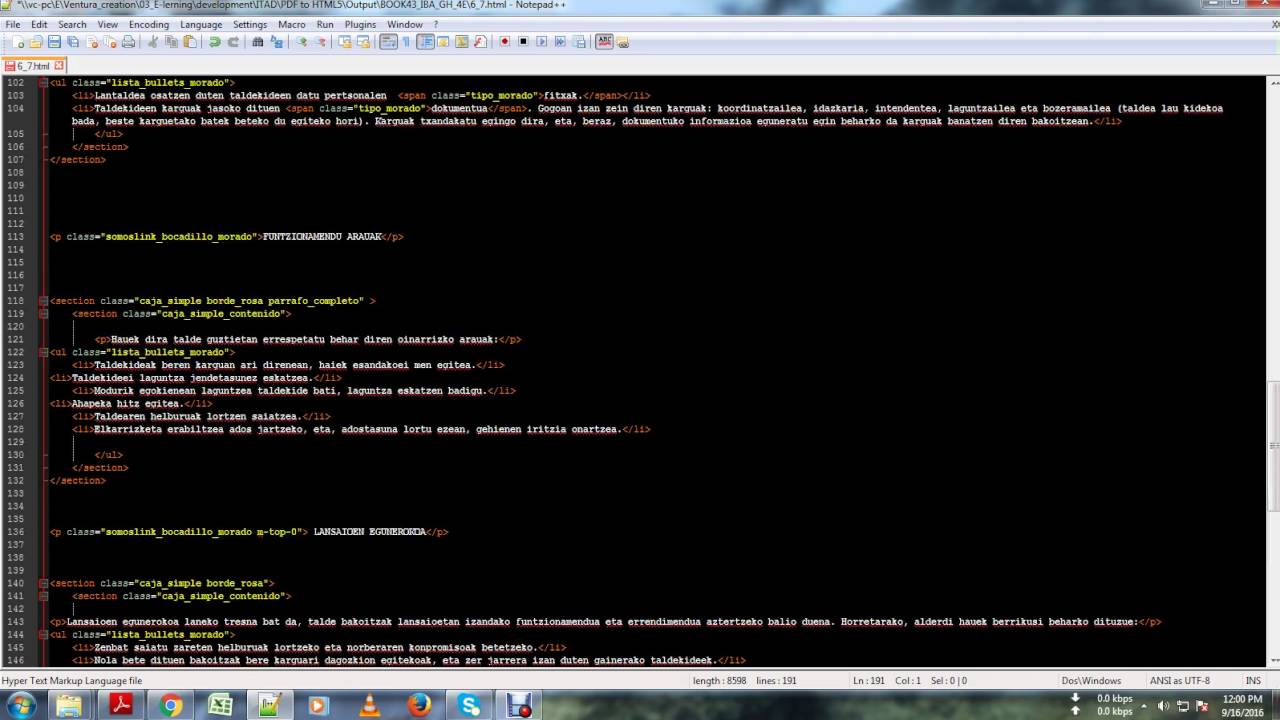
Task: Cut selection with the scissors icon
Action: click(153, 42)
